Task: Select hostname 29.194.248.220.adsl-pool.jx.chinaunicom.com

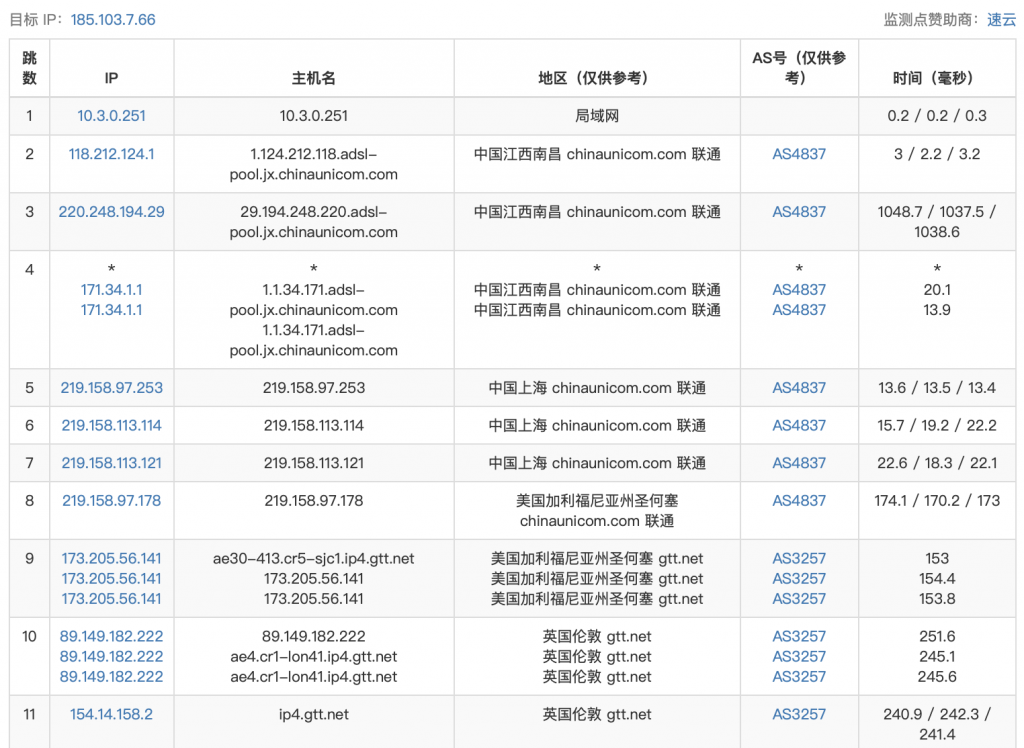Action: coord(313,221)
